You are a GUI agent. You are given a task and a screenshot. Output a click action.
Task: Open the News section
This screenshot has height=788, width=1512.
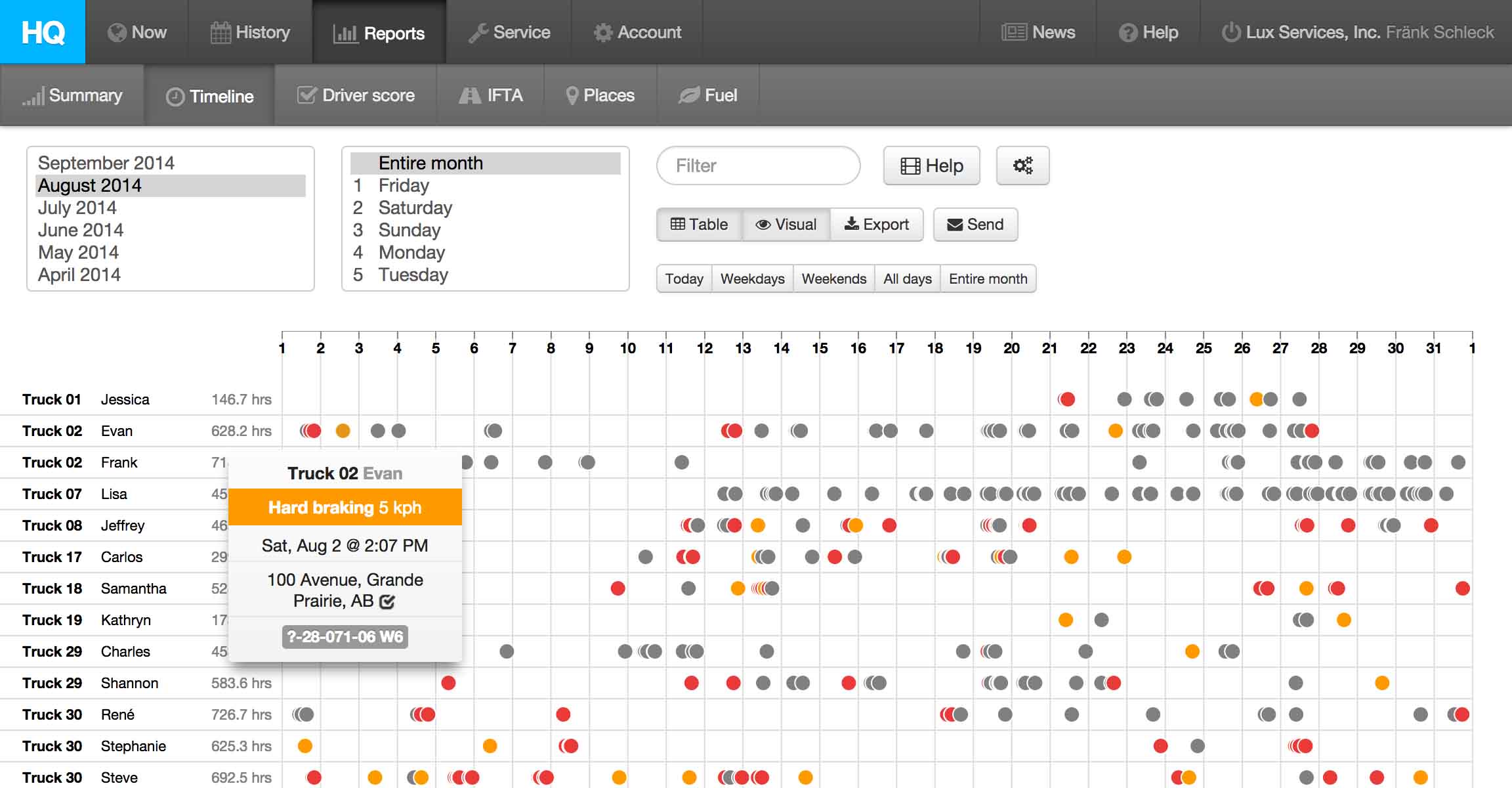(1038, 32)
